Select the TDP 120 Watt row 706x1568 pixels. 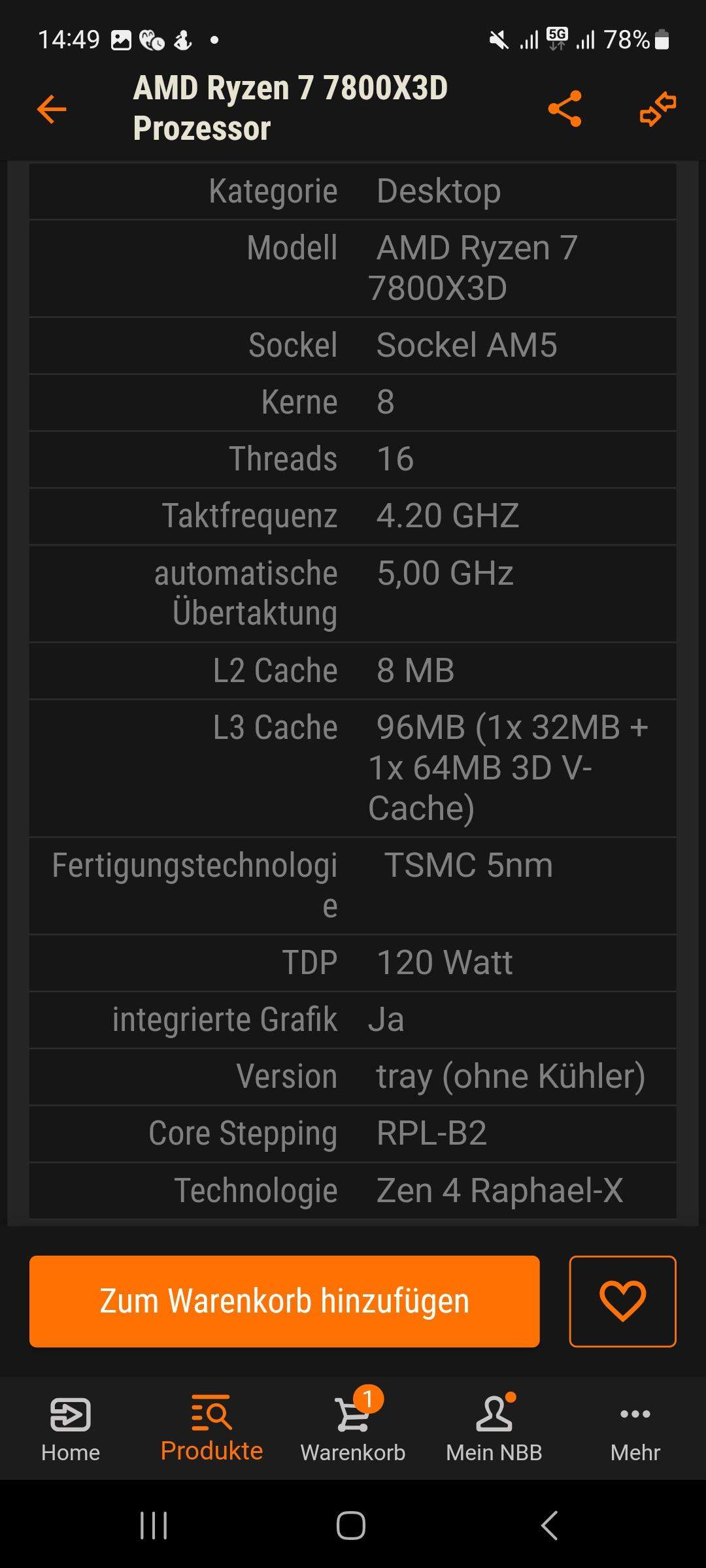point(353,962)
